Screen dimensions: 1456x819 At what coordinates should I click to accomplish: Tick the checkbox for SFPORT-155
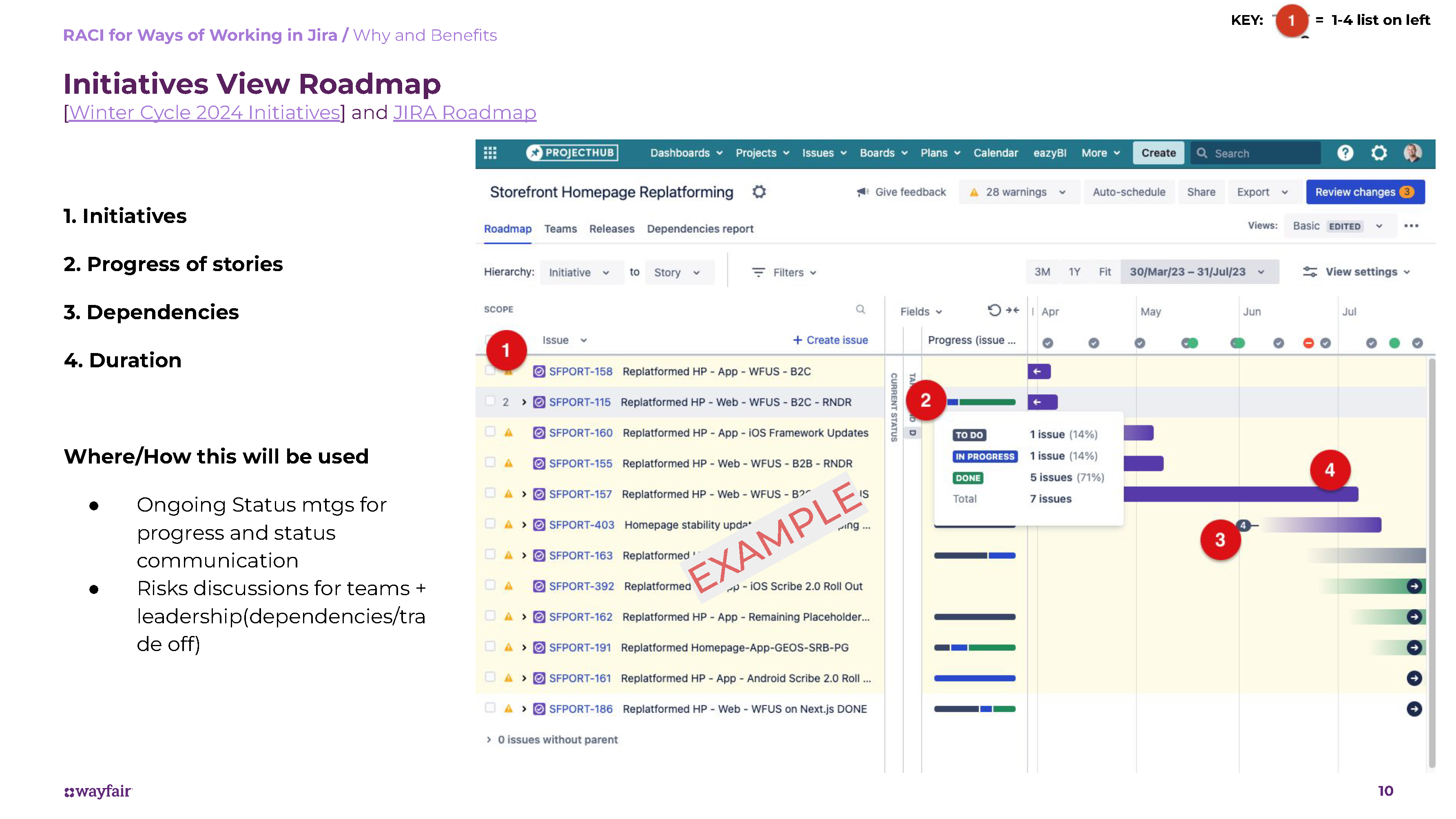click(x=490, y=462)
